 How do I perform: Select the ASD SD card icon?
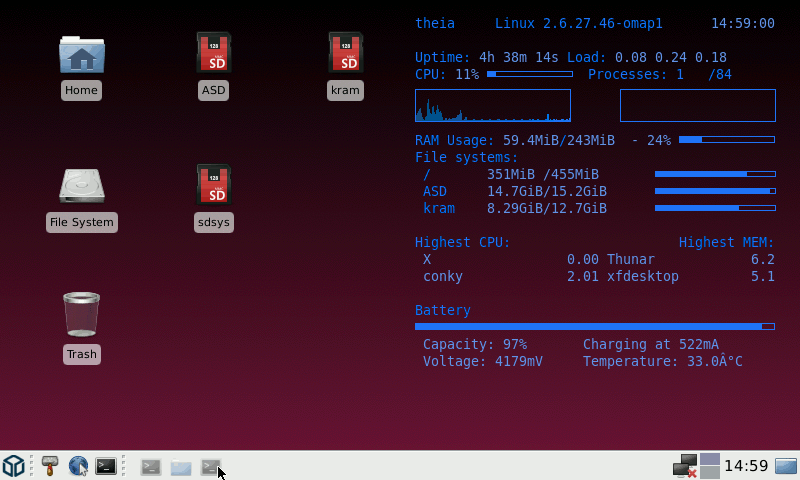click(214, 53)
